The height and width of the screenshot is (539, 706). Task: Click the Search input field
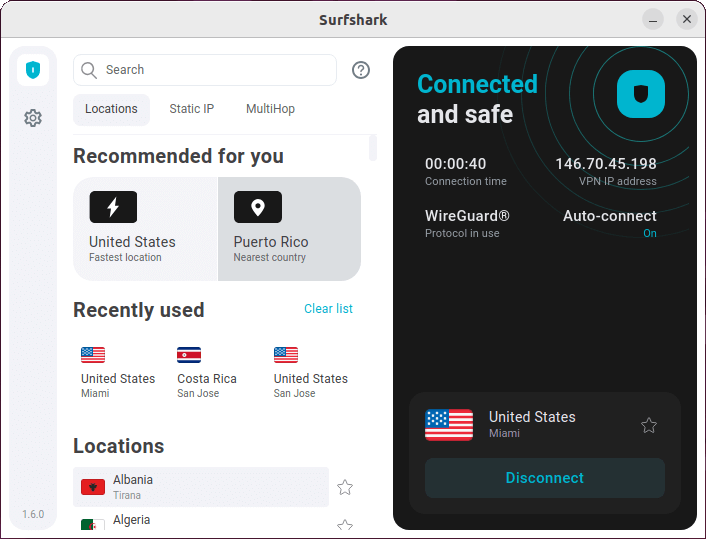point(205,70)
